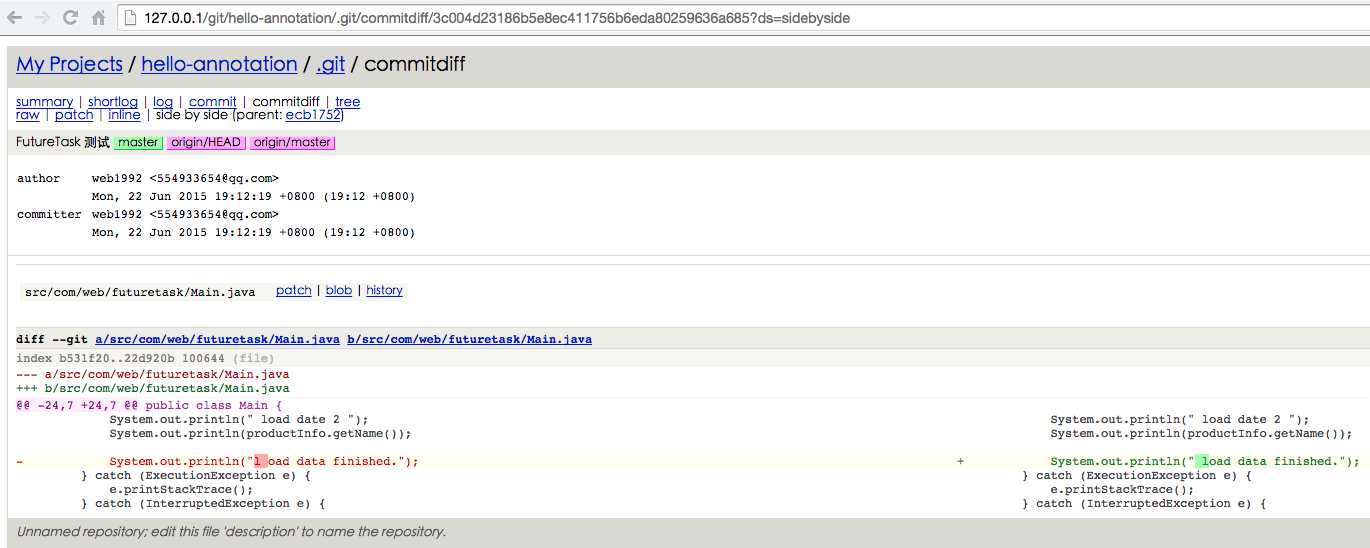Click the removed red println line

click(264, 461)
